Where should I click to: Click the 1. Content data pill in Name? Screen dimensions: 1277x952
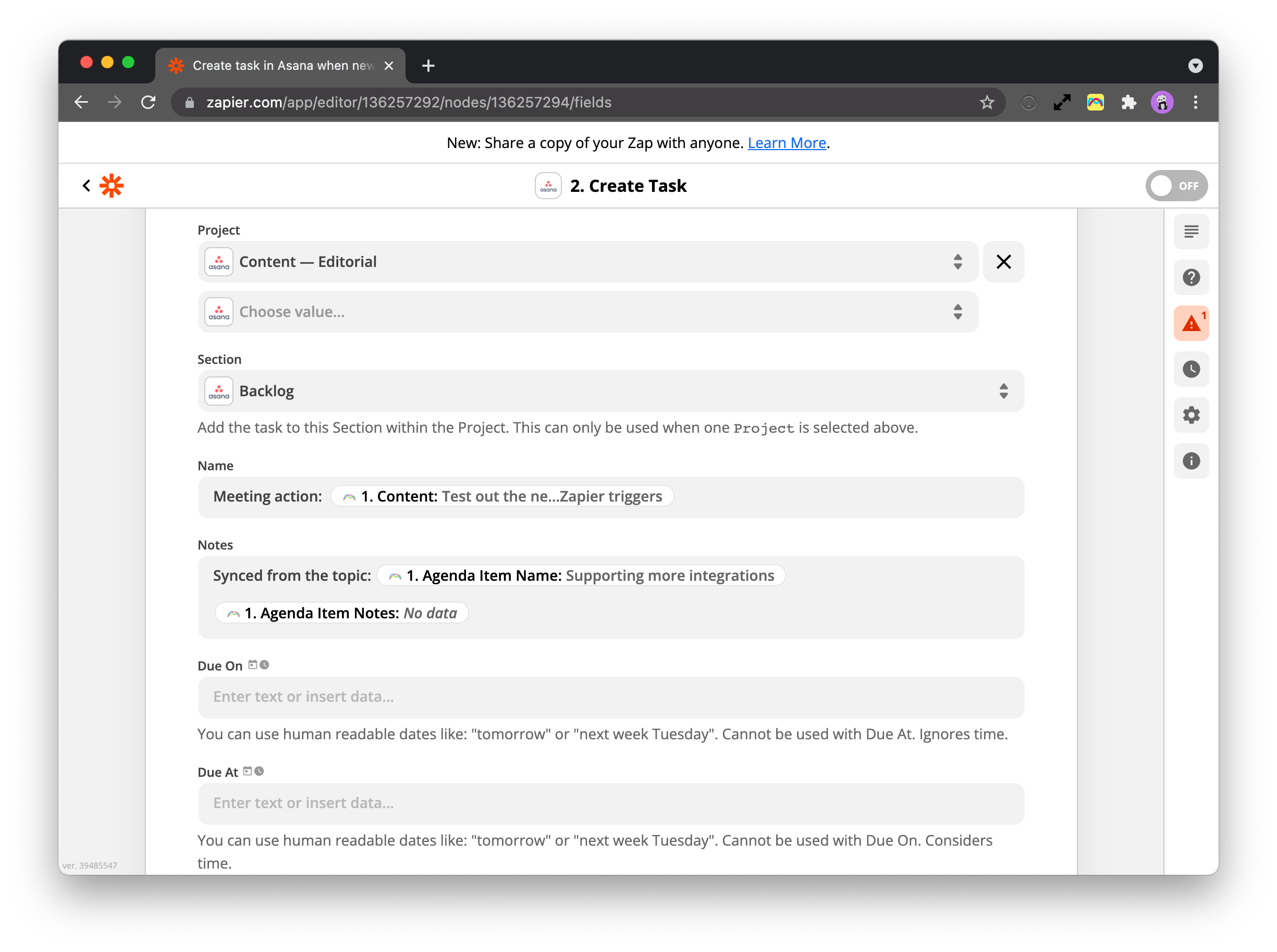tap(502, 496)
